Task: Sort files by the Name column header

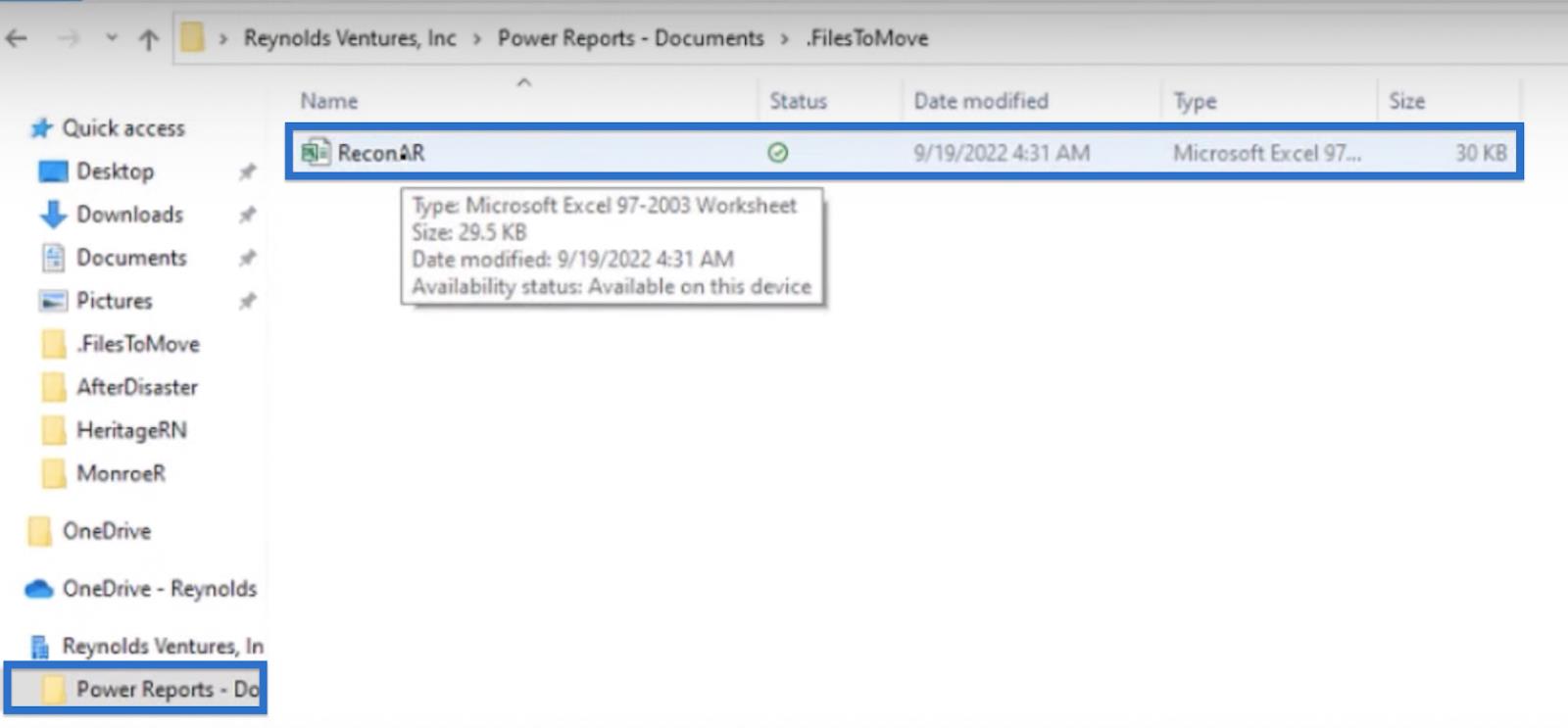Action: pyautogui.click(x=329, y=101)
